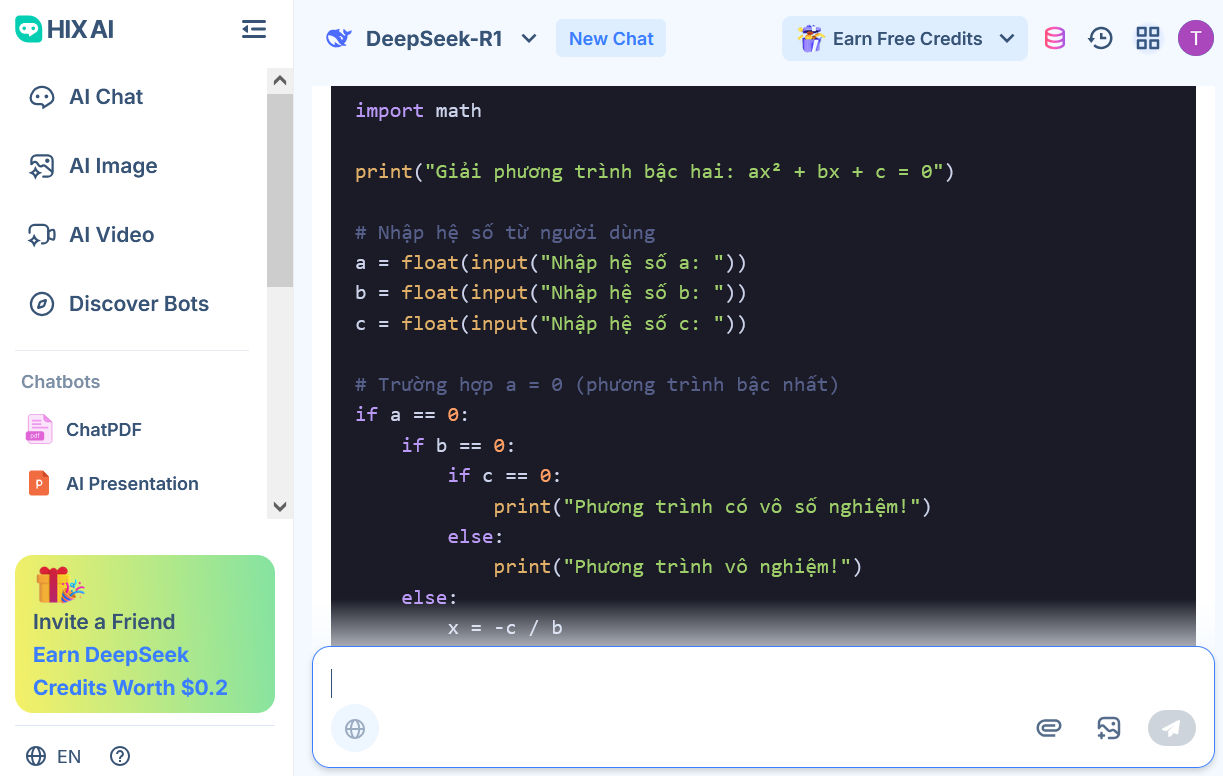Open the Invite a Friend banner
The width and height of the screenshot is (1223, 776).
[x=145, y=634]
